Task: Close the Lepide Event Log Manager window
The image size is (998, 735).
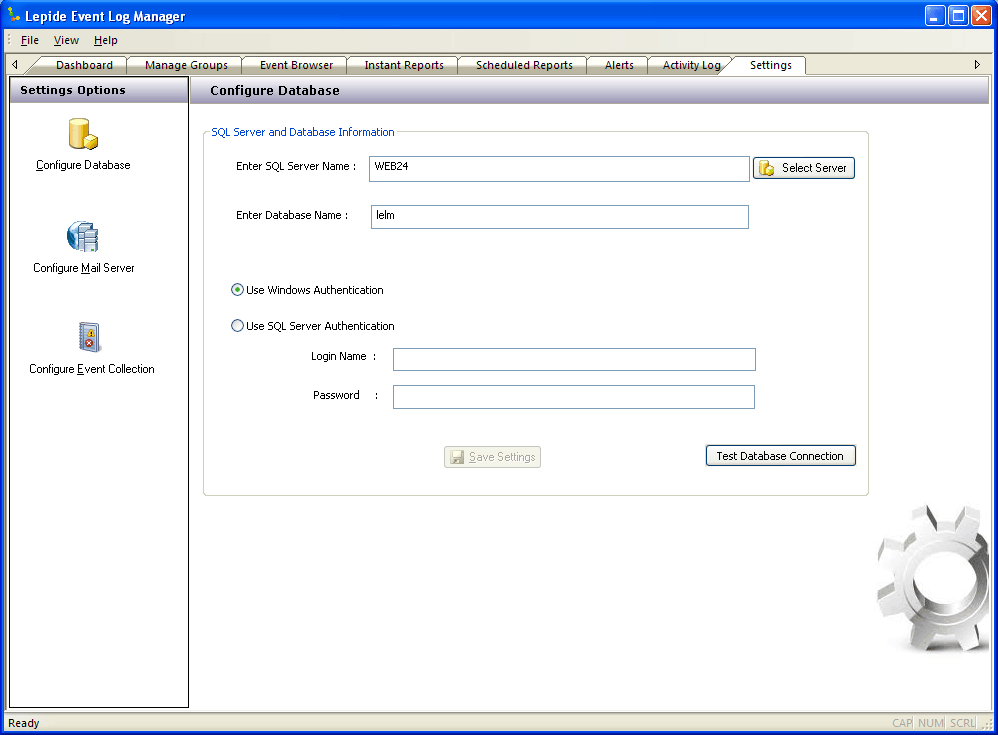Action: pos(981,15)
